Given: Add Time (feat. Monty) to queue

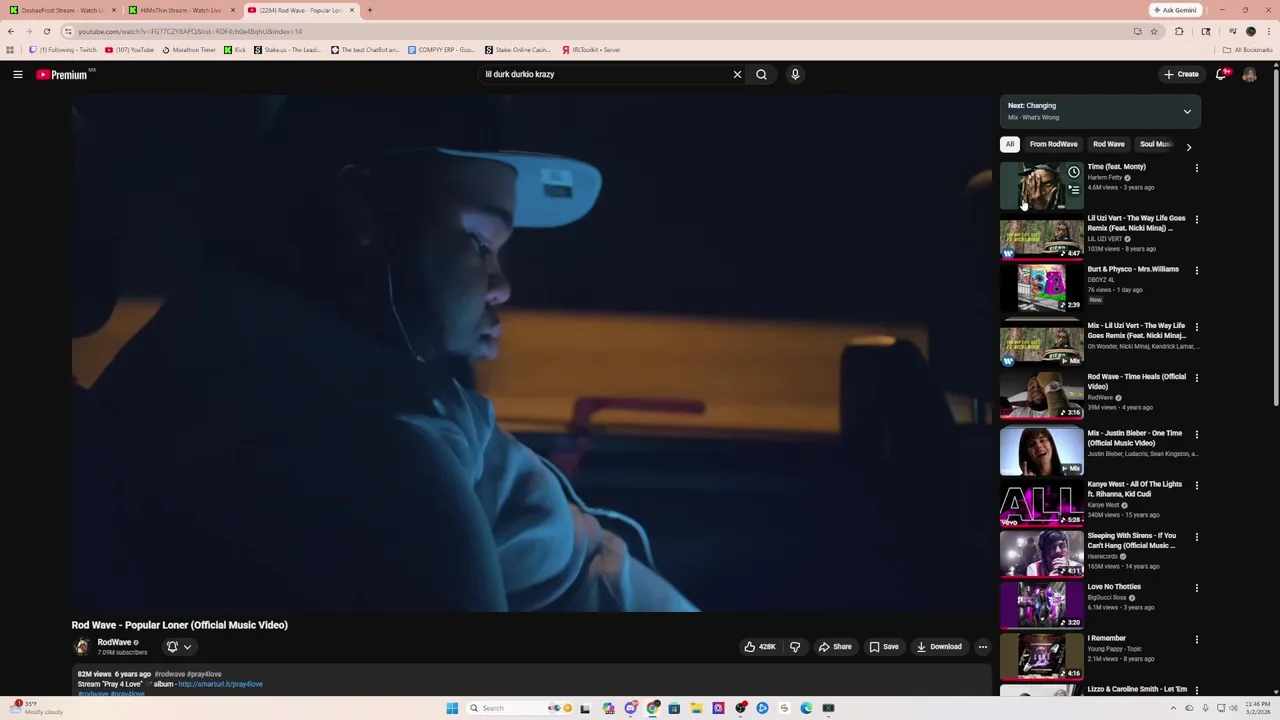Looking at the screenshot, I should pos(1074,190).
